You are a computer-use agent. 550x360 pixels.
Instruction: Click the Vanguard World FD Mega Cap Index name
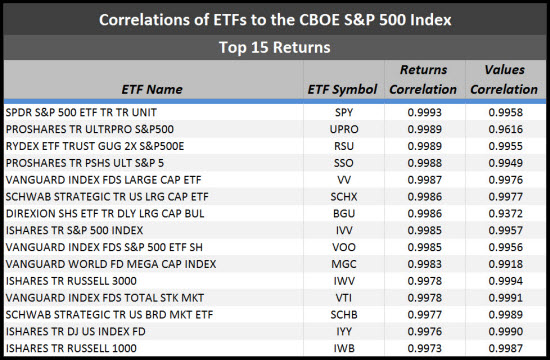click(111, 264)
